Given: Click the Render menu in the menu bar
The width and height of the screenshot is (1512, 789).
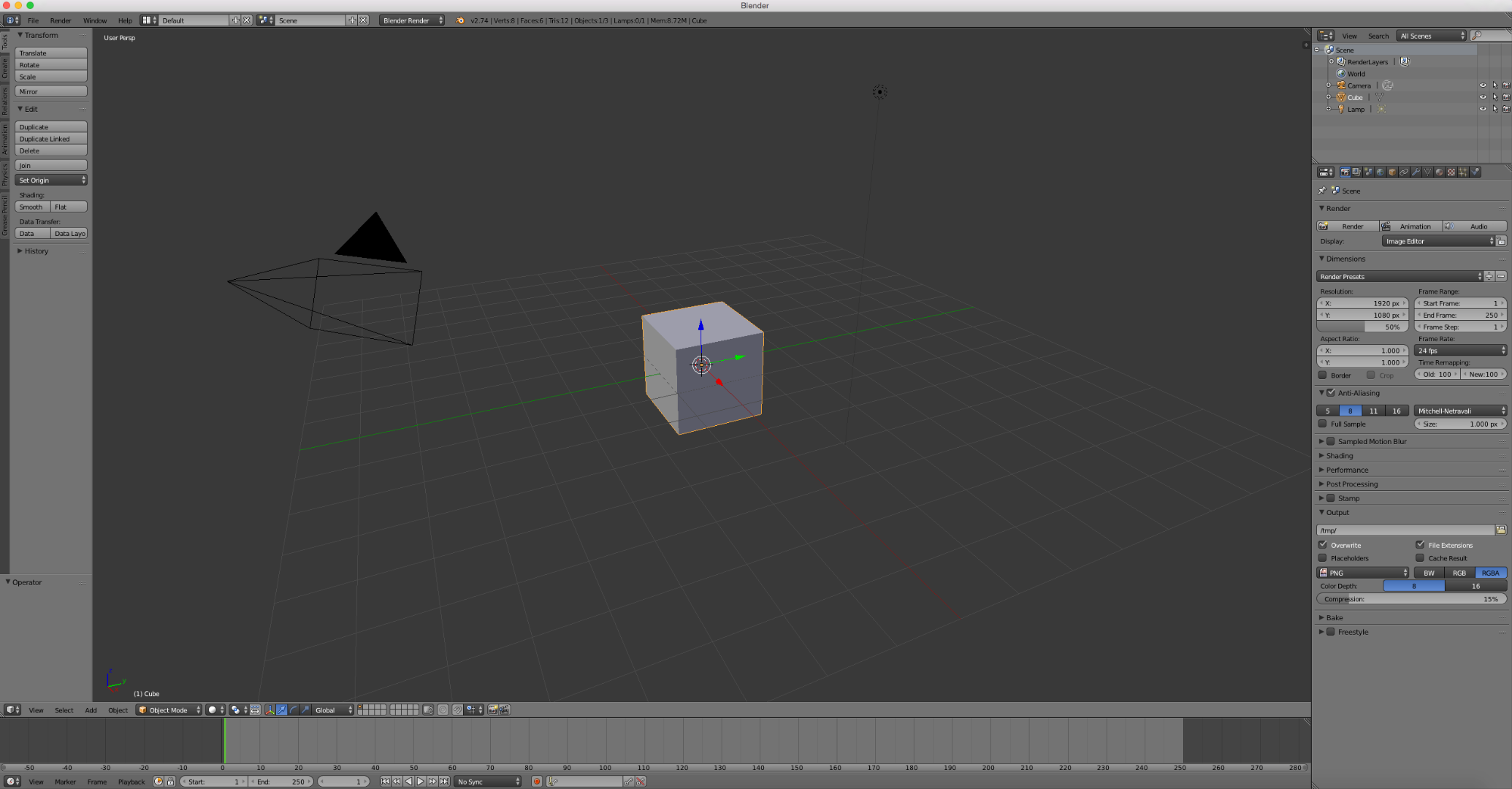Looking at the screenshot, I should click(x=61, y=20).
